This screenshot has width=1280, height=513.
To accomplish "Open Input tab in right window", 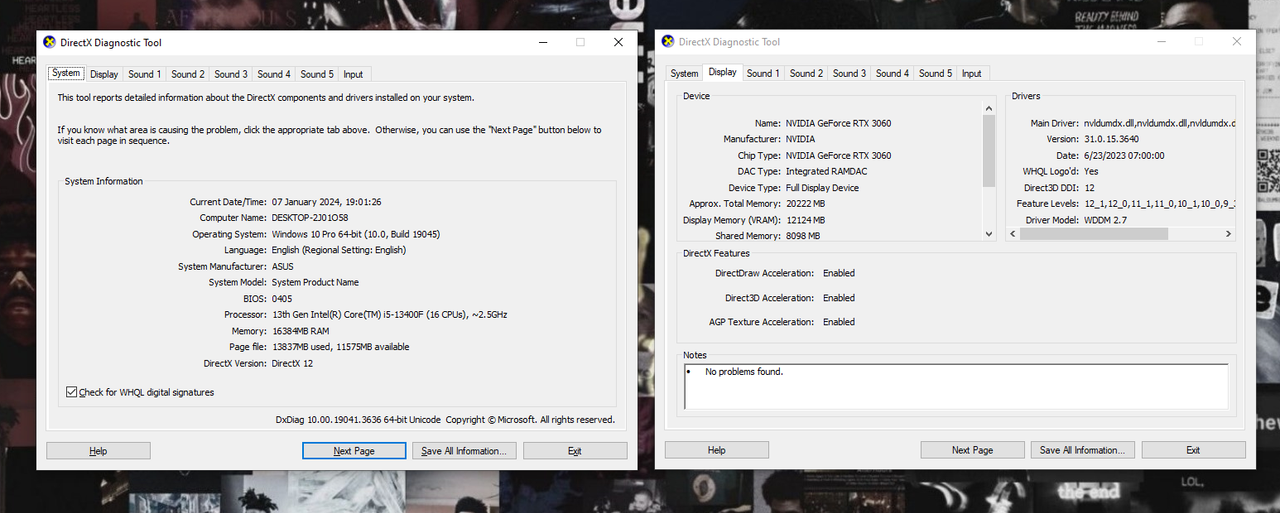I will point(972,73).
